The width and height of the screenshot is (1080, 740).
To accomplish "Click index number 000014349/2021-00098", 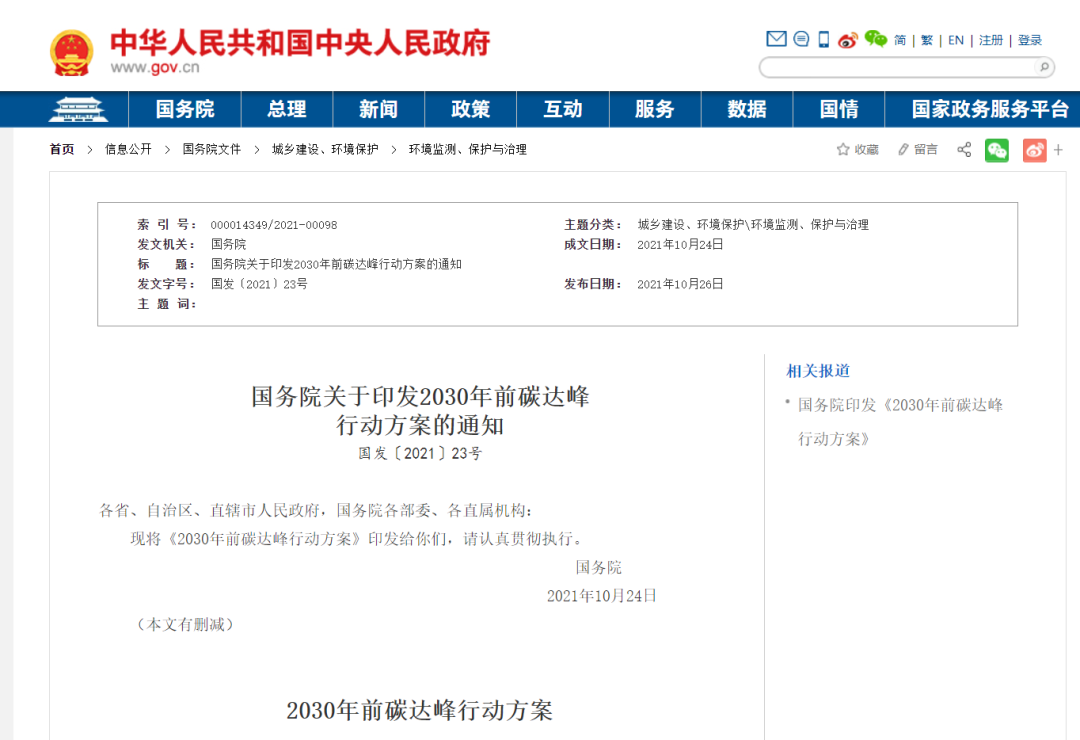I will tap(274, 225).
